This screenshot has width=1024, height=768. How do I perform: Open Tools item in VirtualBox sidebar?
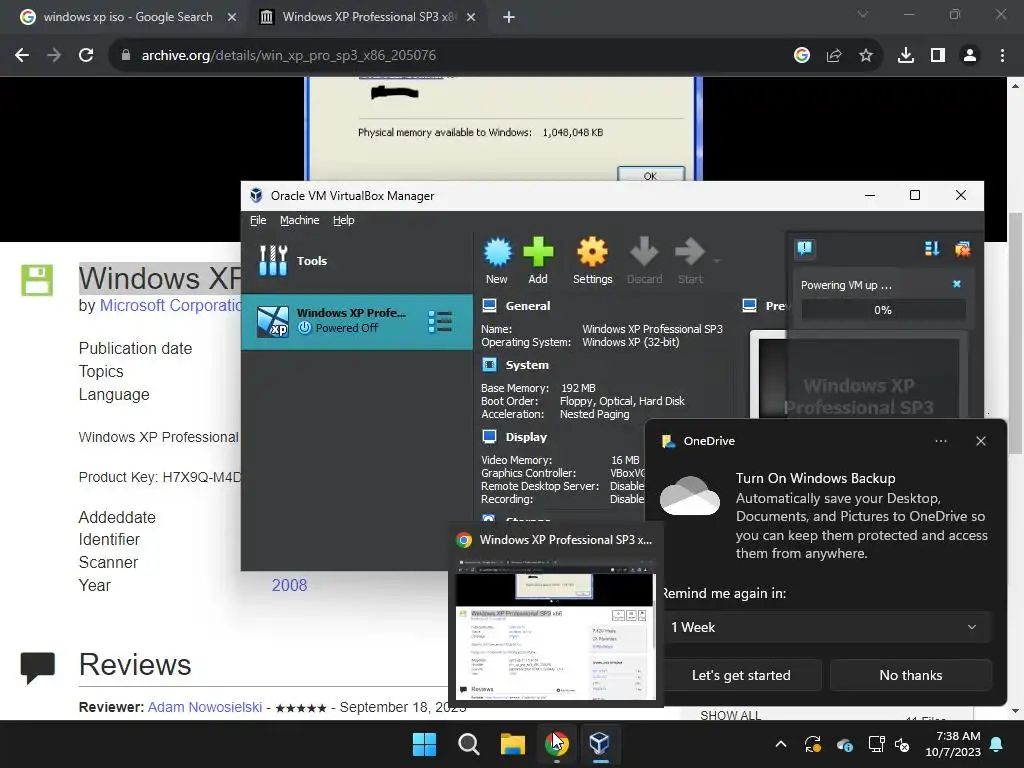pyautogui.click(x=356, y=261)
